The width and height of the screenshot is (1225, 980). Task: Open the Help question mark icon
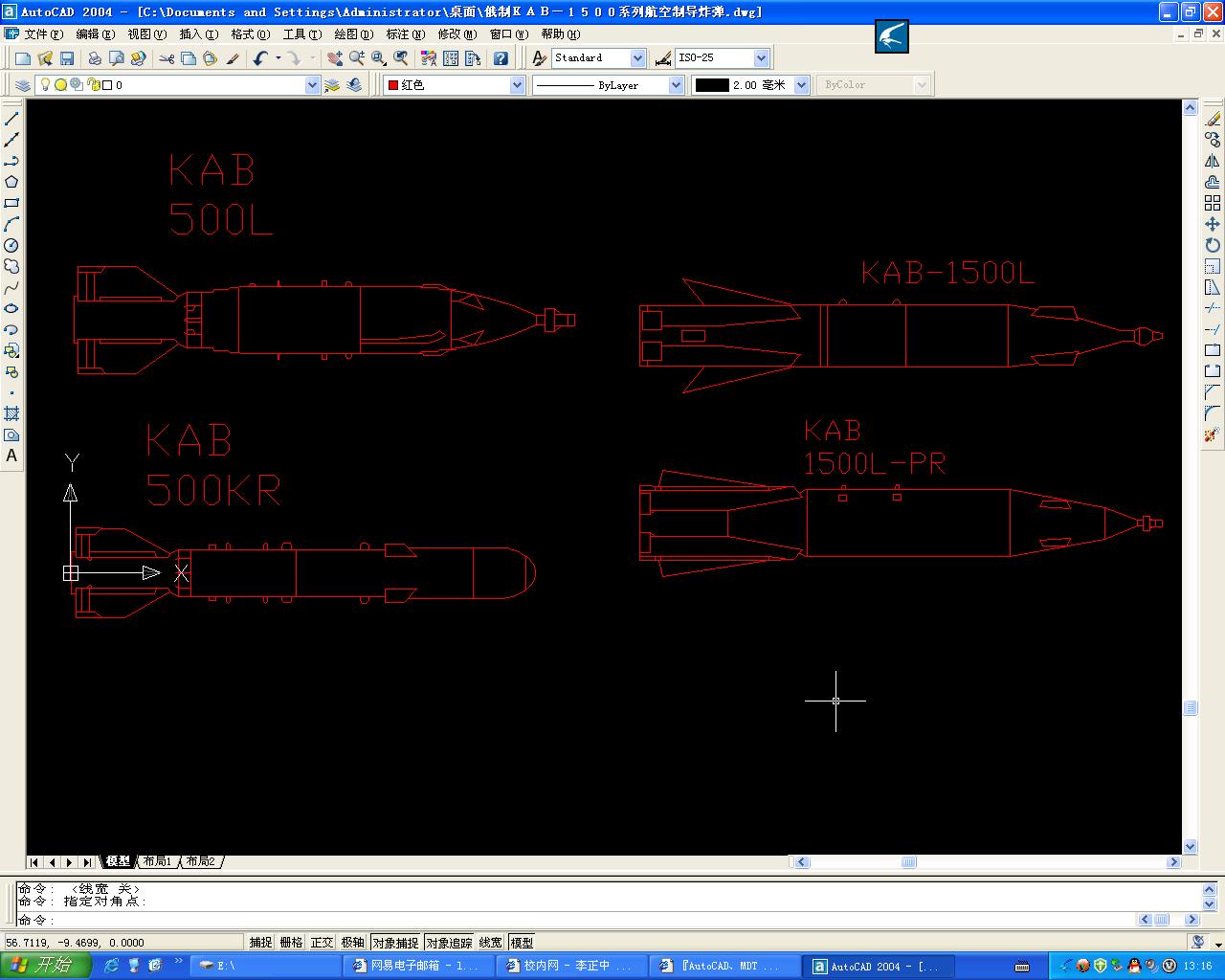click(501, 58)
